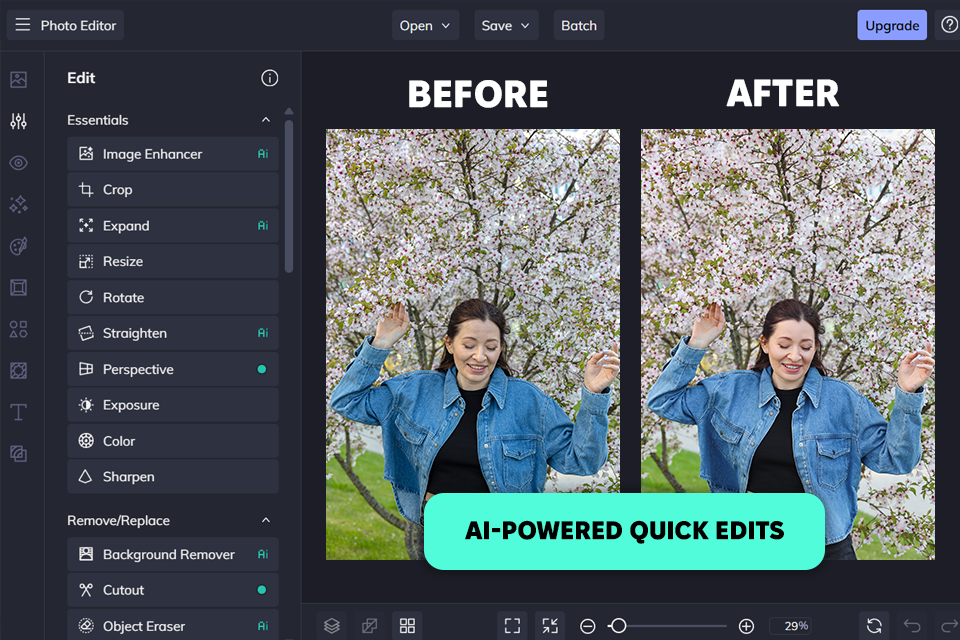The width and height of the screenshot is (960, 640).
Task: Open the Text tool sidebar icon
Action: (18, 412)
